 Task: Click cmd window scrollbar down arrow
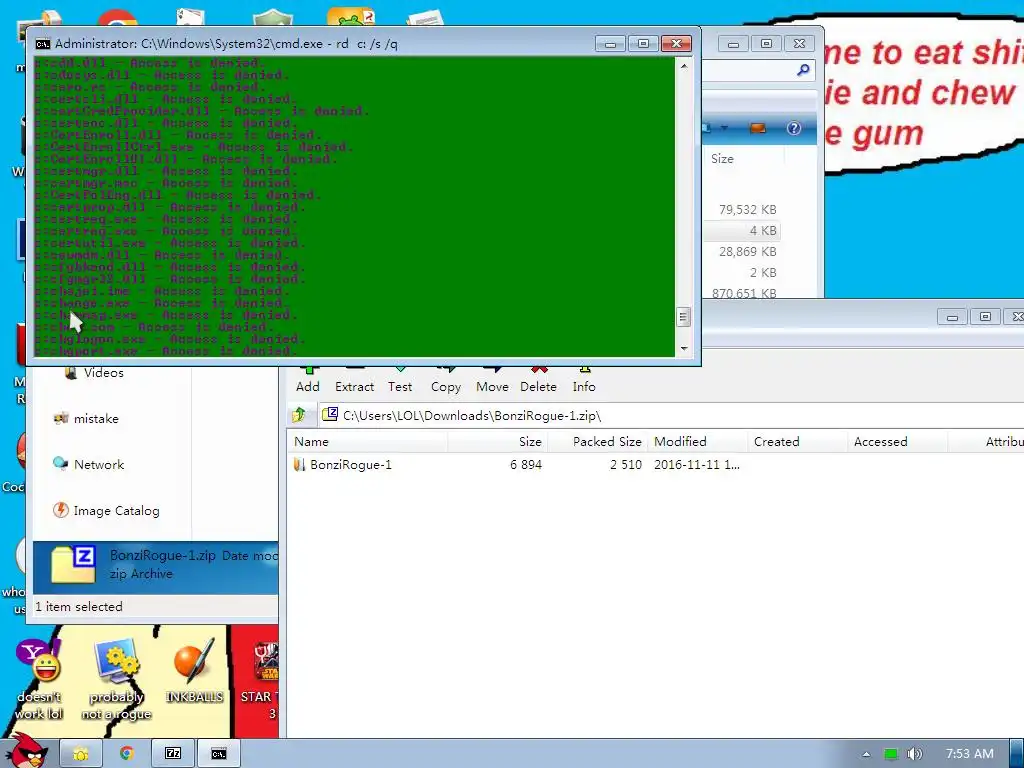[684, 349]
